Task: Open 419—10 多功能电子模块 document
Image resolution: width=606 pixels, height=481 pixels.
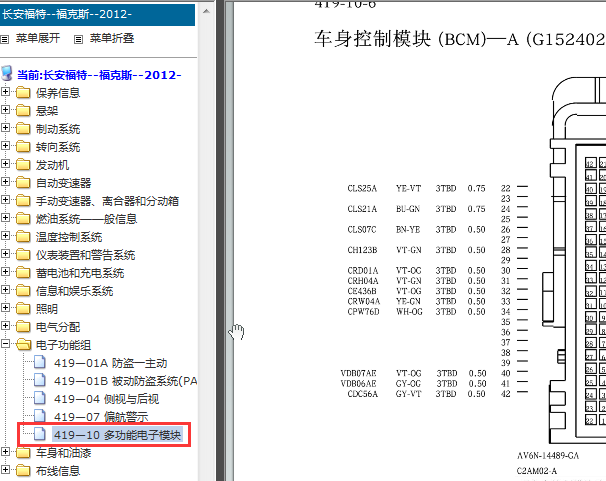Action: coord(117,435)
